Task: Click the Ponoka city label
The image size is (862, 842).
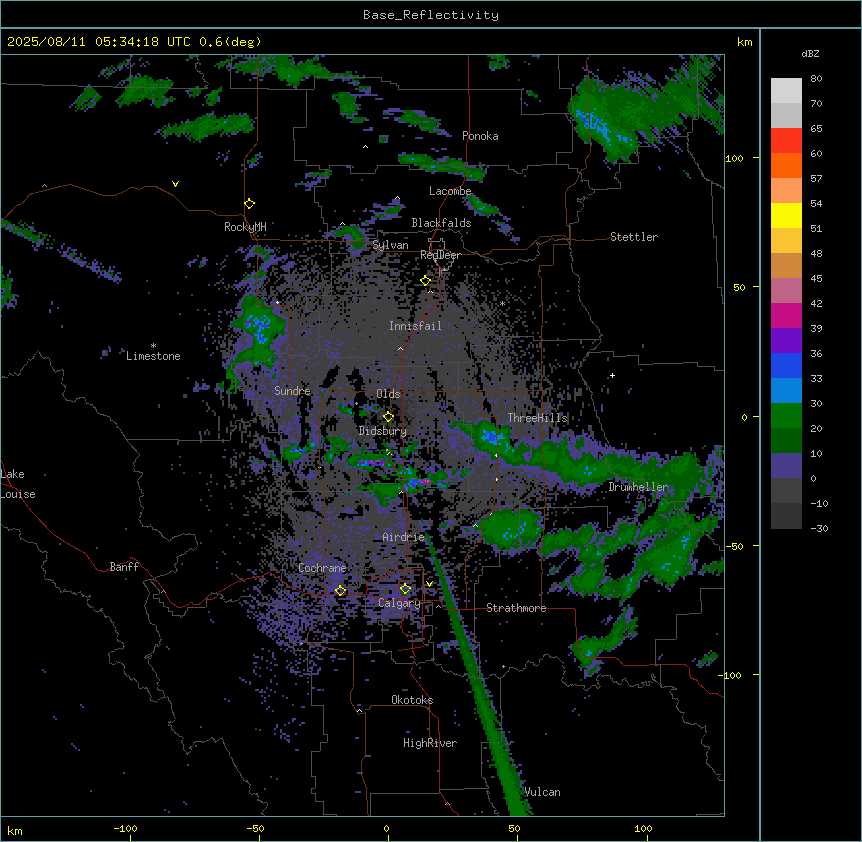Action: (x=480, y=136)
